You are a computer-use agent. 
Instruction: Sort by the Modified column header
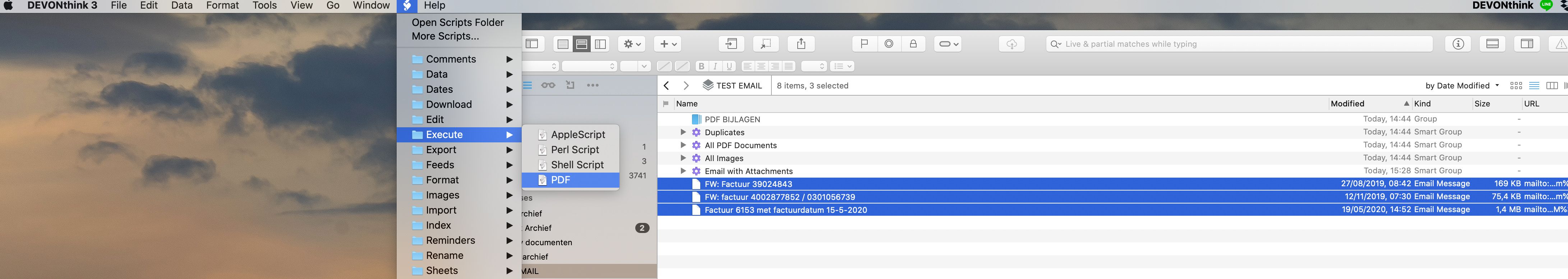click(1370, 104)
